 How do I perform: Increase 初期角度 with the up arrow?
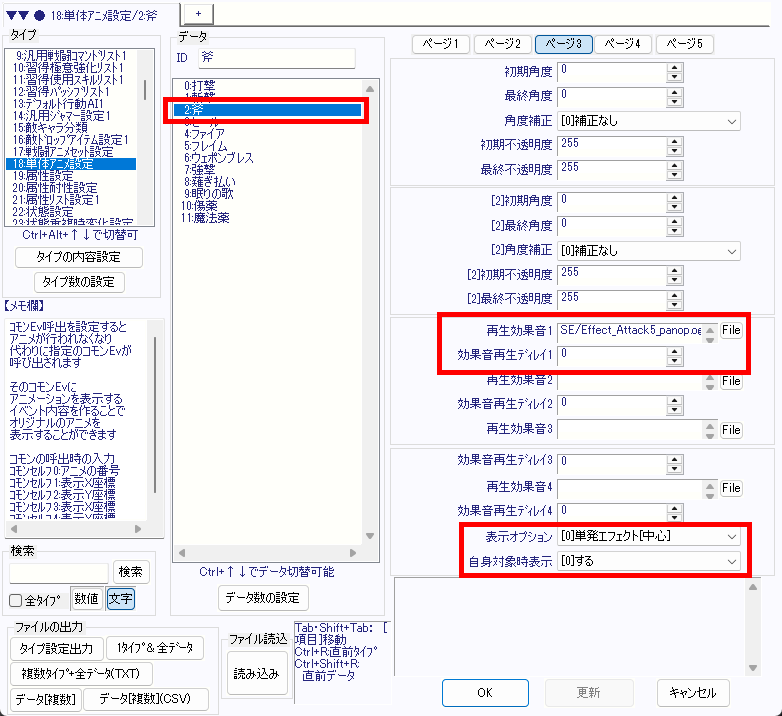[674, 66]
